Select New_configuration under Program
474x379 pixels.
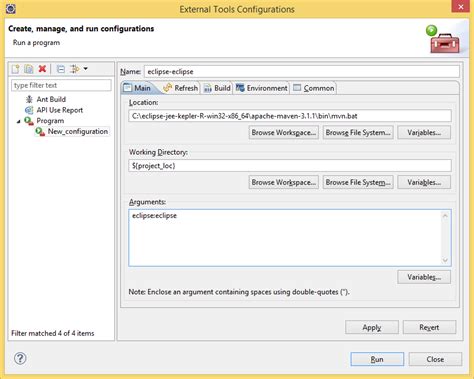click(x=78, y=132)
